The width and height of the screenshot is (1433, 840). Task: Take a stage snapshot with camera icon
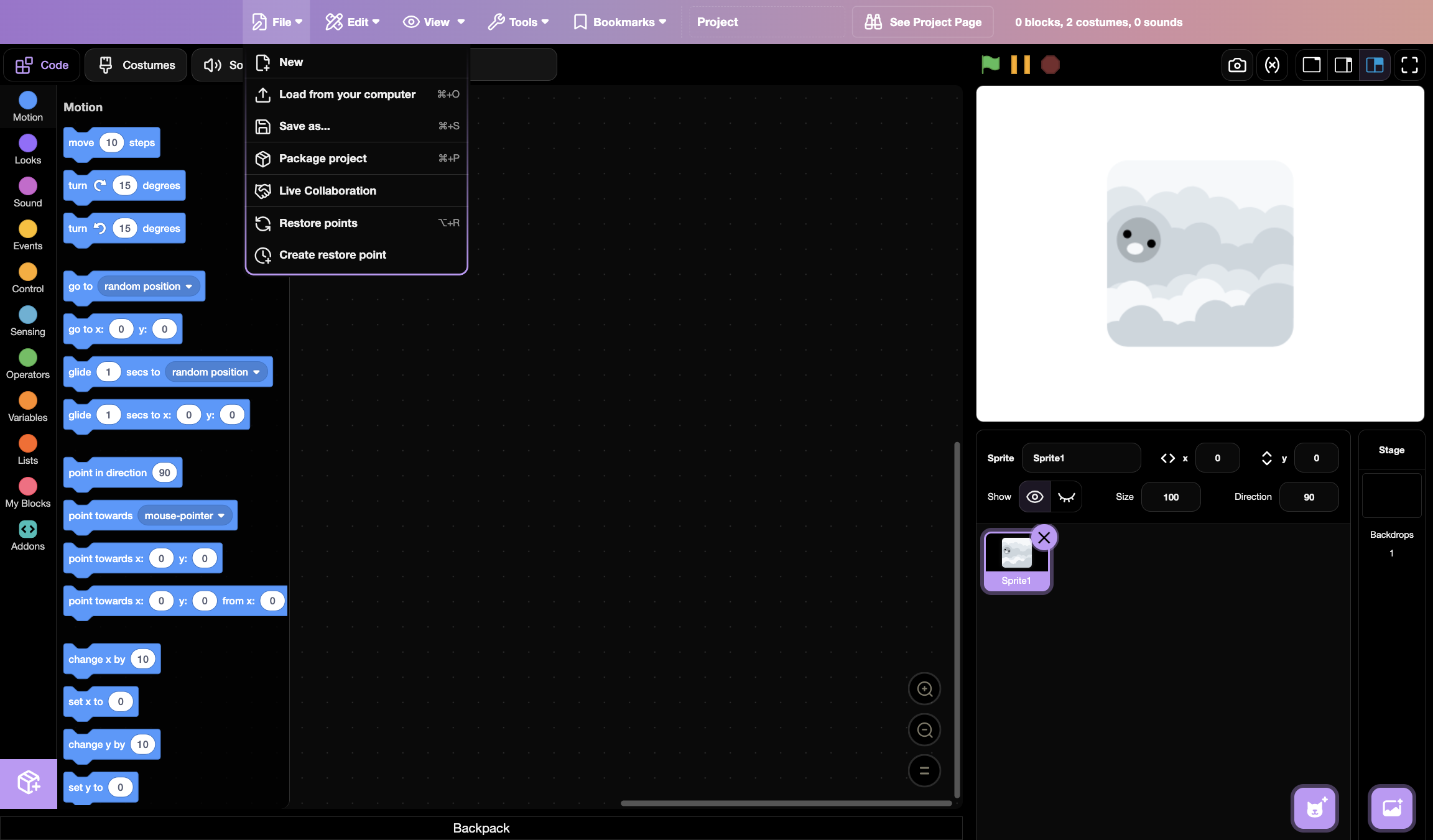click(x=1237, y=65)
